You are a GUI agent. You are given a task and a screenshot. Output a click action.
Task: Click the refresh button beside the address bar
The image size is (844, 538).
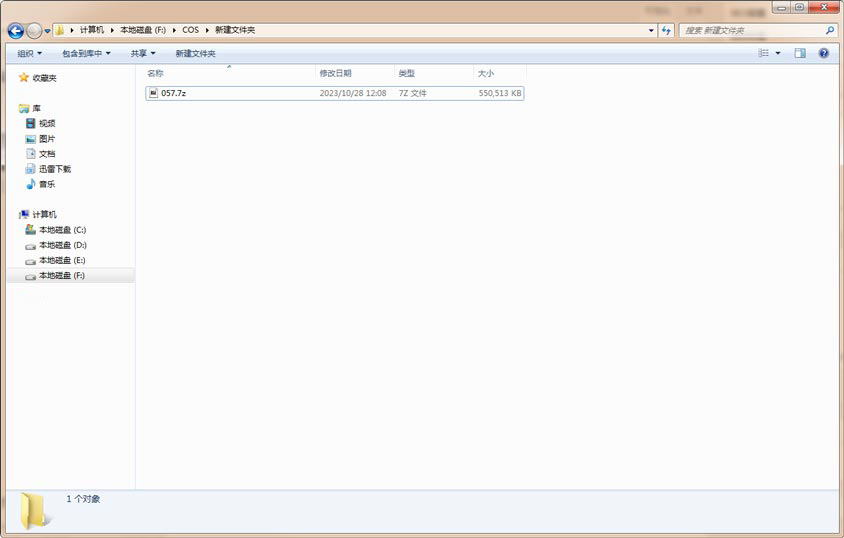[666, 30]
